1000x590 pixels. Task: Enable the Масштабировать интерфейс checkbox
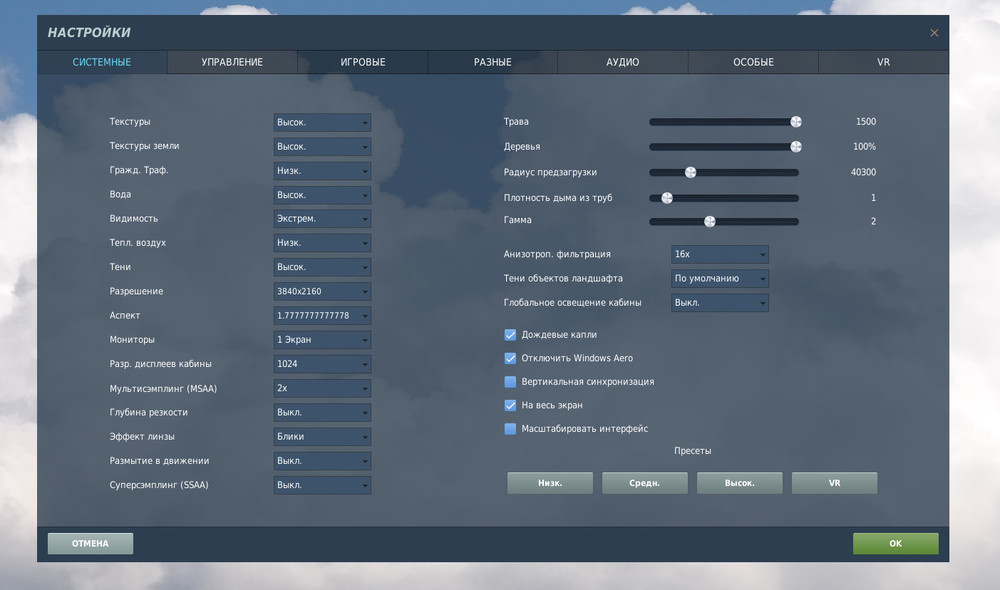coord(510,429)
